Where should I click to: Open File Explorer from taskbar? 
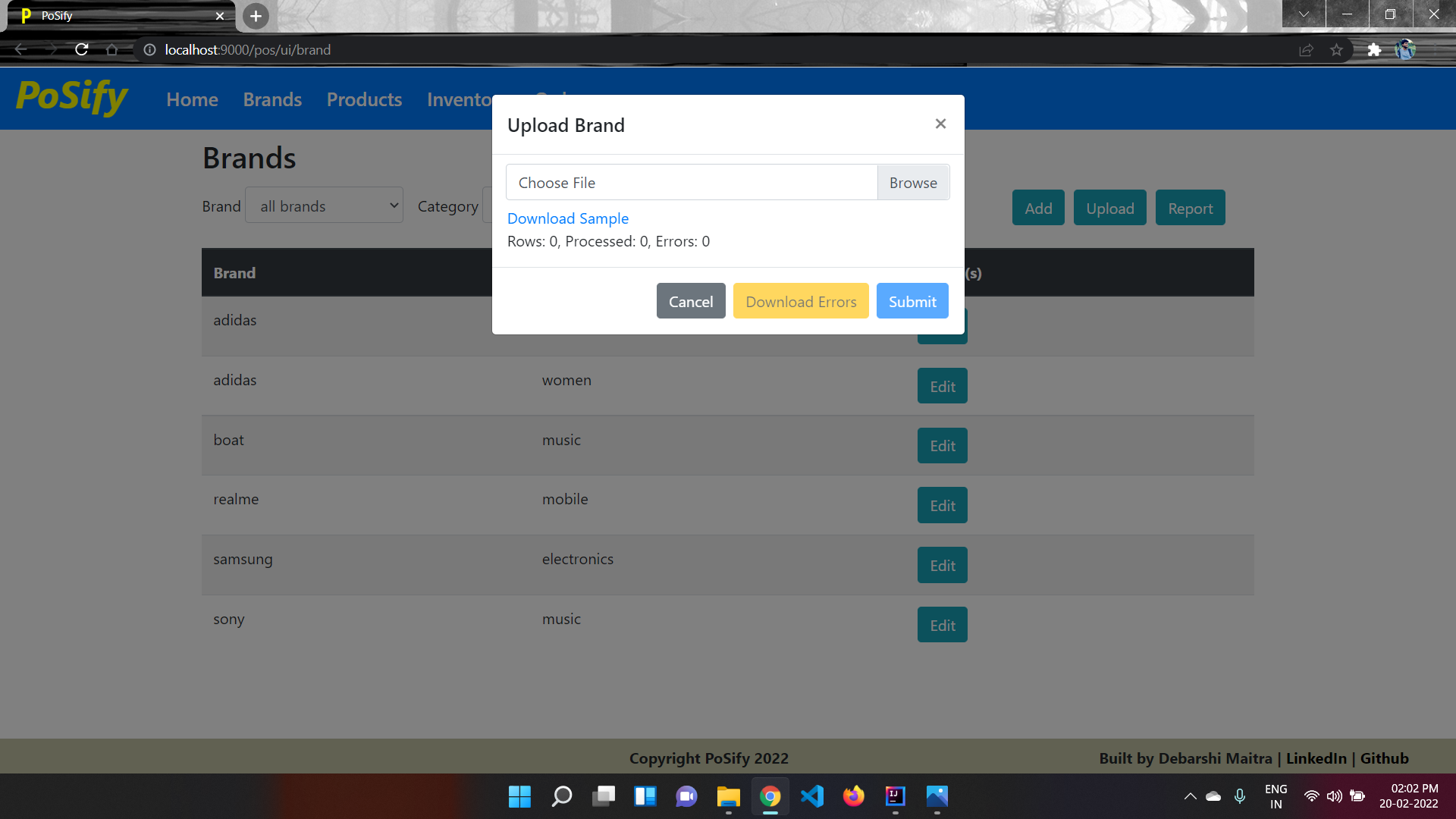pyautogui.click(x=728, y=796)
